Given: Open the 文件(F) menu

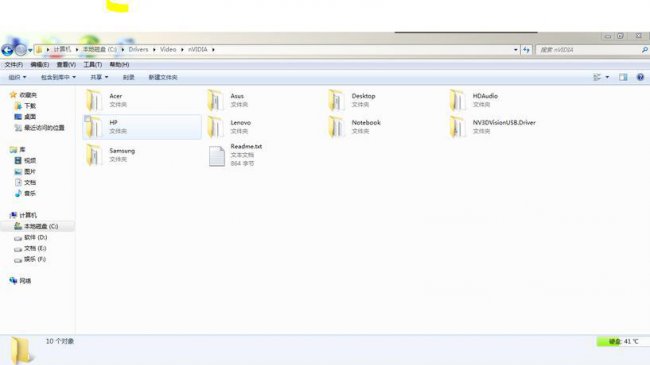Looking at the screenshot, I should pos(14,65).
